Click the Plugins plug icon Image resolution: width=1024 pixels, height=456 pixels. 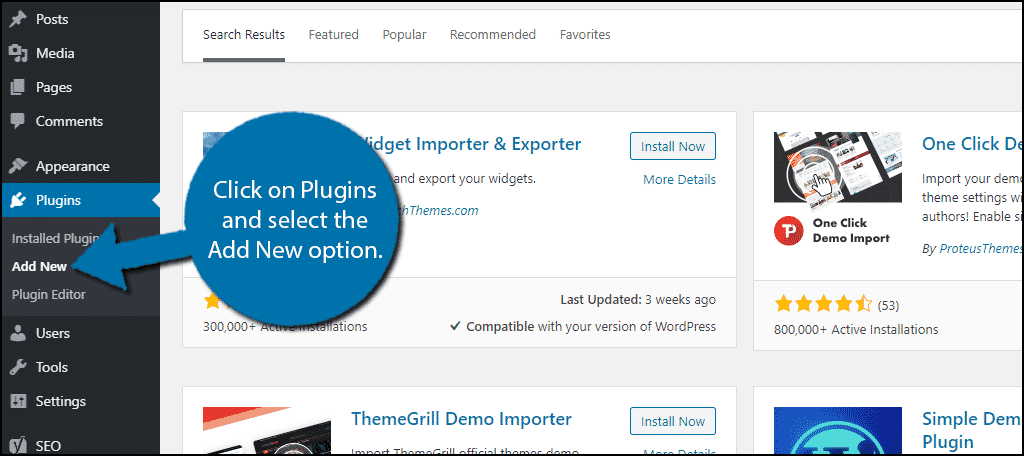(18, 200)
